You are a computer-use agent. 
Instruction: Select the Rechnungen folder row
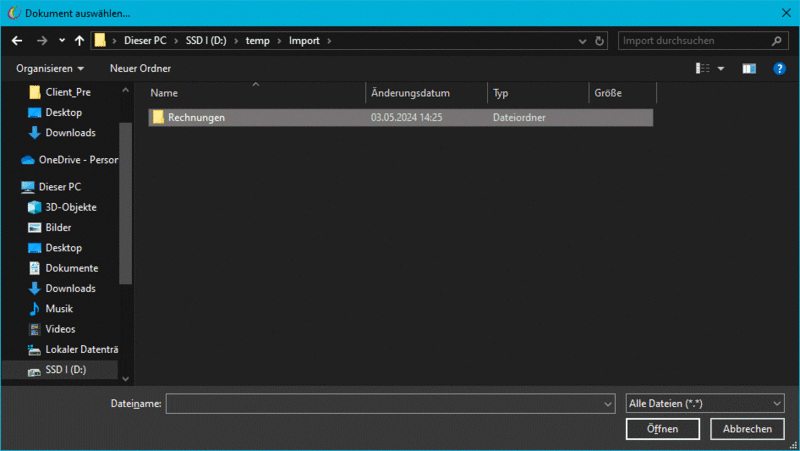401,117
